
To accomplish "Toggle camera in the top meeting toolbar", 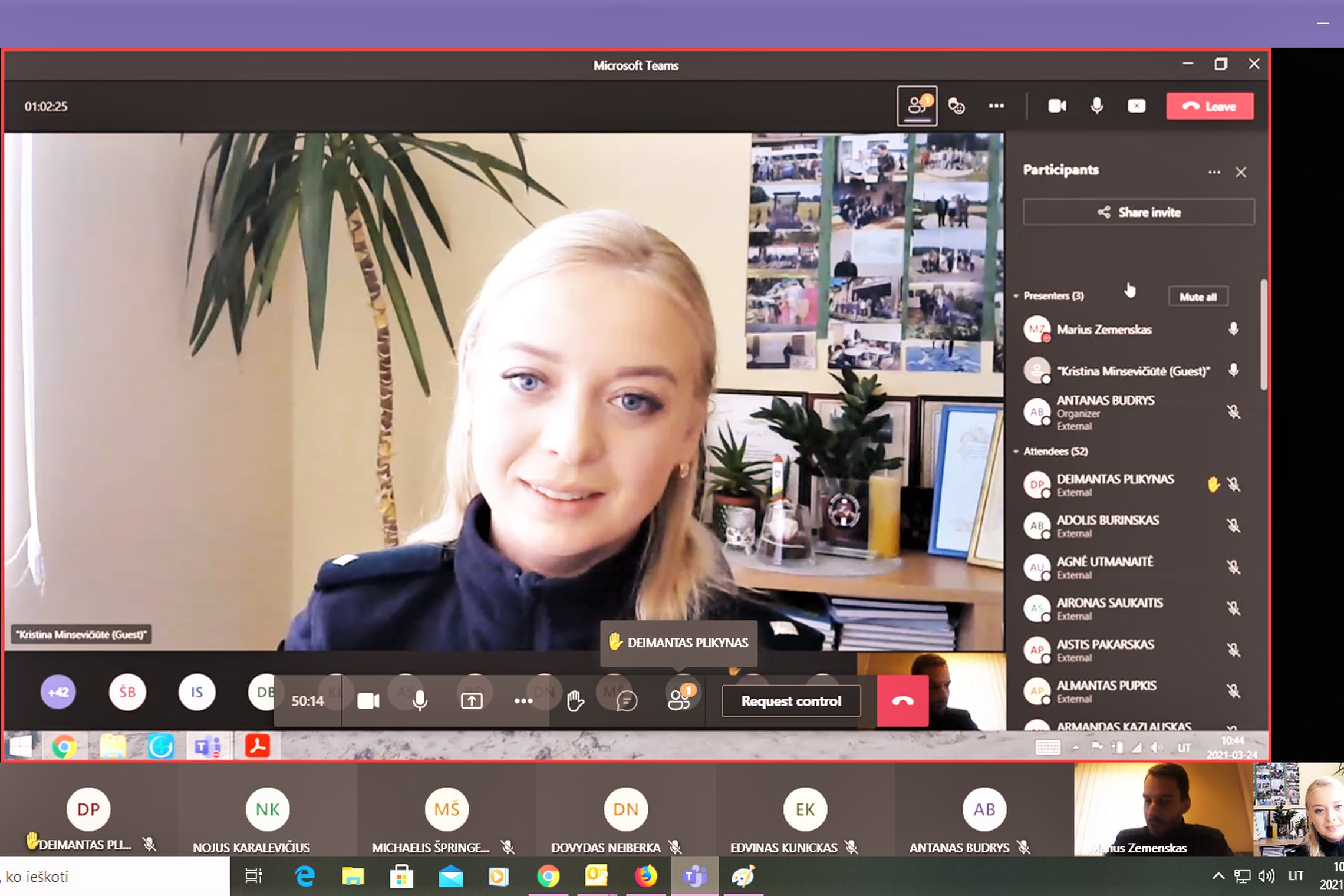I will point(1057,106).
